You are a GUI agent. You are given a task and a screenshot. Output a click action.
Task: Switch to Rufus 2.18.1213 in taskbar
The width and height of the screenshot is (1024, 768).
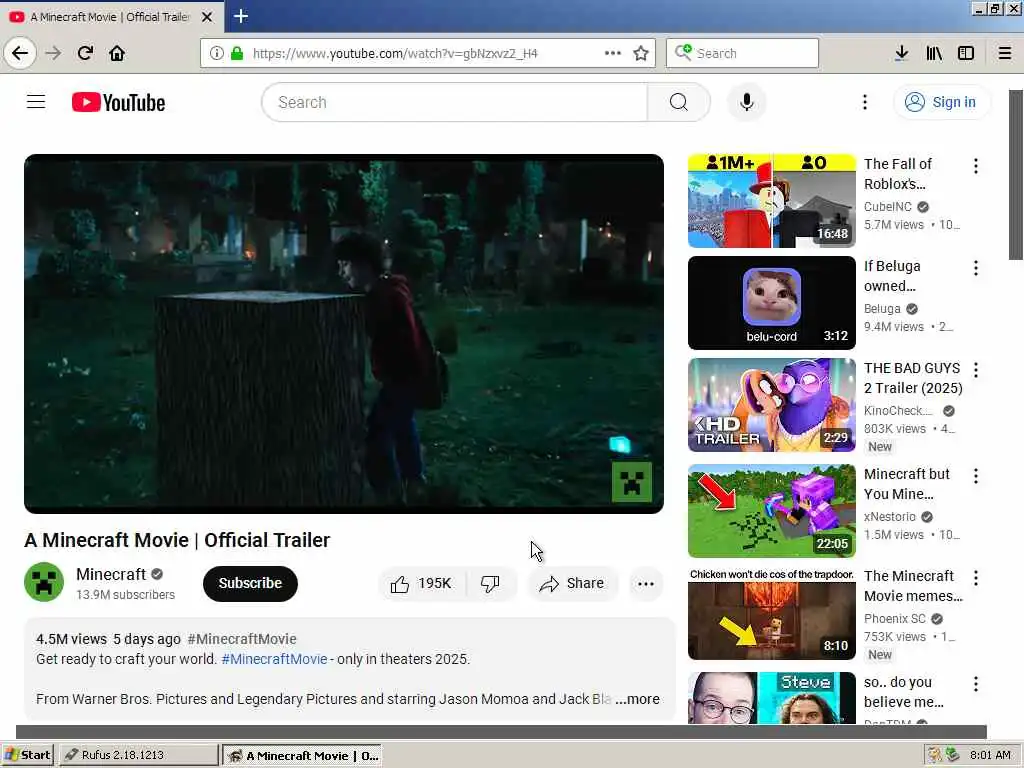139,755
